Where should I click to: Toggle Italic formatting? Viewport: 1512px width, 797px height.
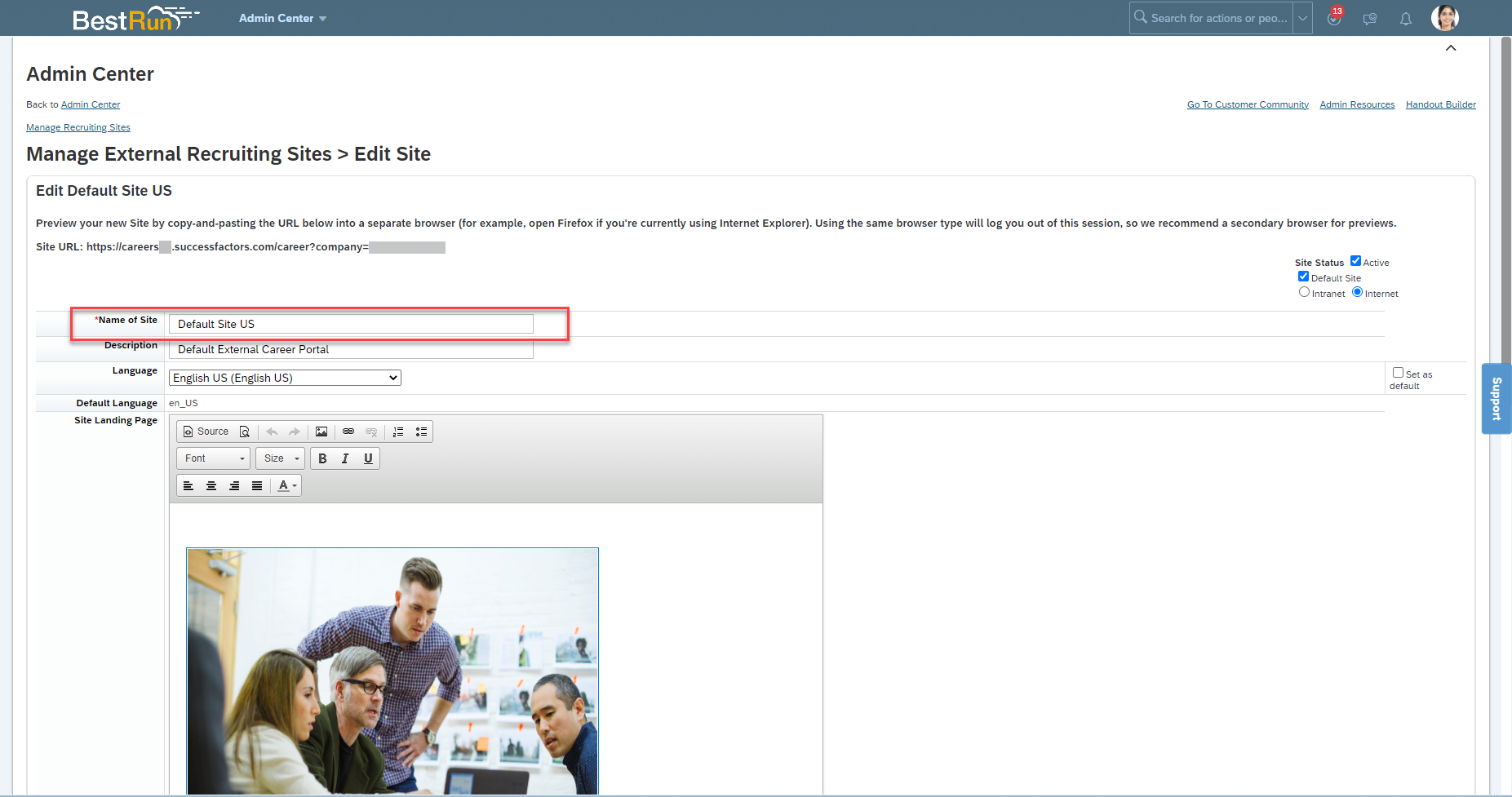pyautogui.click(x=345, y=458)
